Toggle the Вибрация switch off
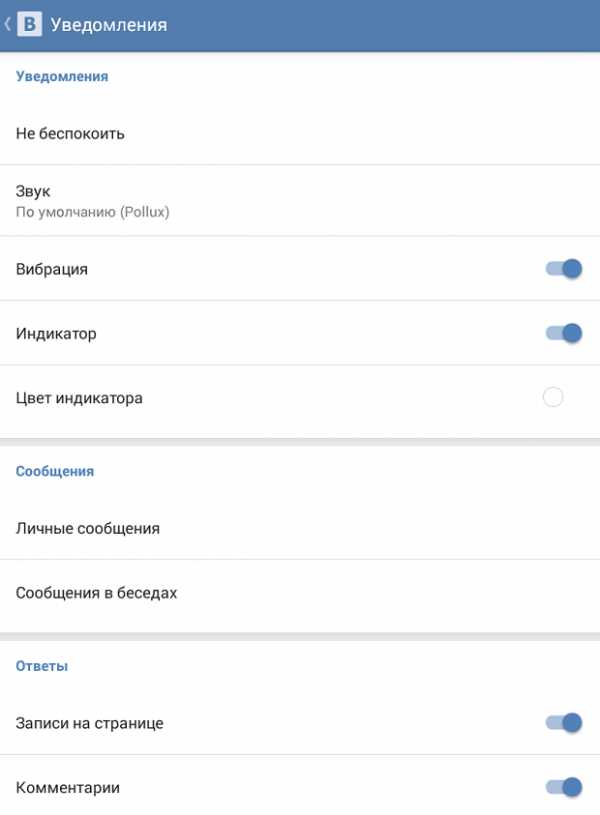Viewport: 600px width, 815px height. point(564,269)
